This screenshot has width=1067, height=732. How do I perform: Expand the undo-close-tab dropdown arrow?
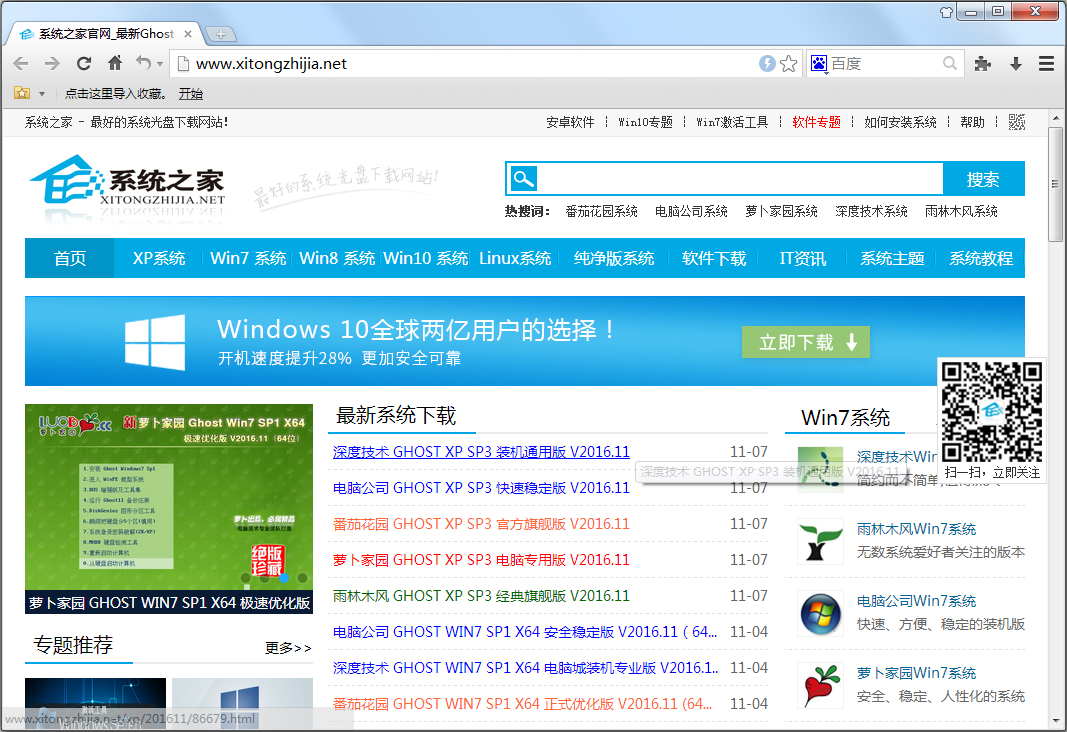coord(160,65)
